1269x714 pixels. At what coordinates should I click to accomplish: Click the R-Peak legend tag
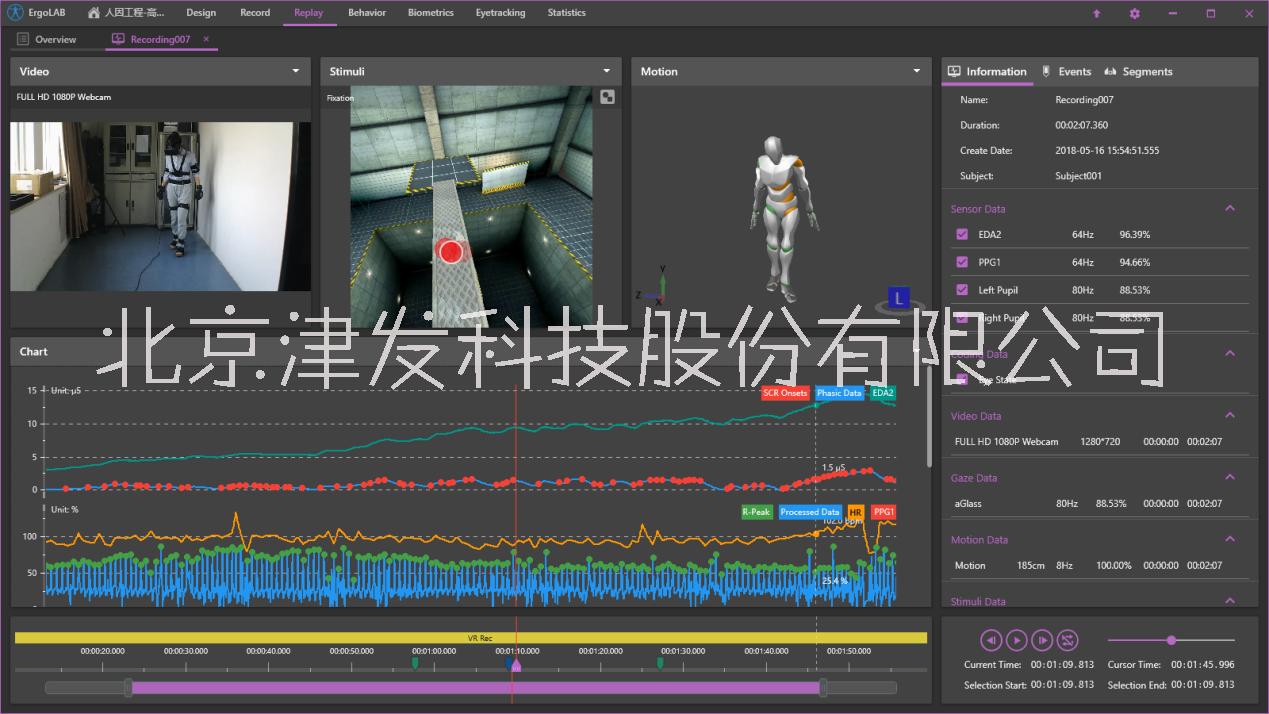(757, 512)
